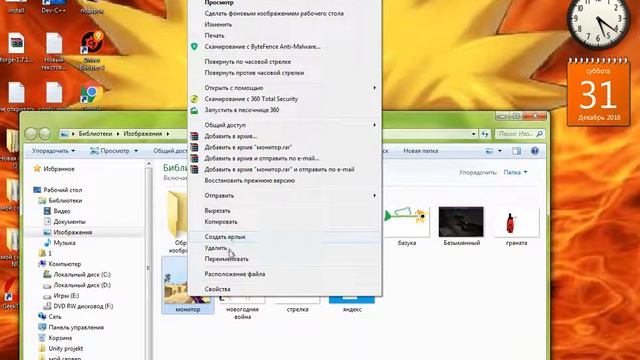The width and height of the screenshot is (640, 360).
Task: Select Музыка library in navigation tree
Action: [64, 243]
